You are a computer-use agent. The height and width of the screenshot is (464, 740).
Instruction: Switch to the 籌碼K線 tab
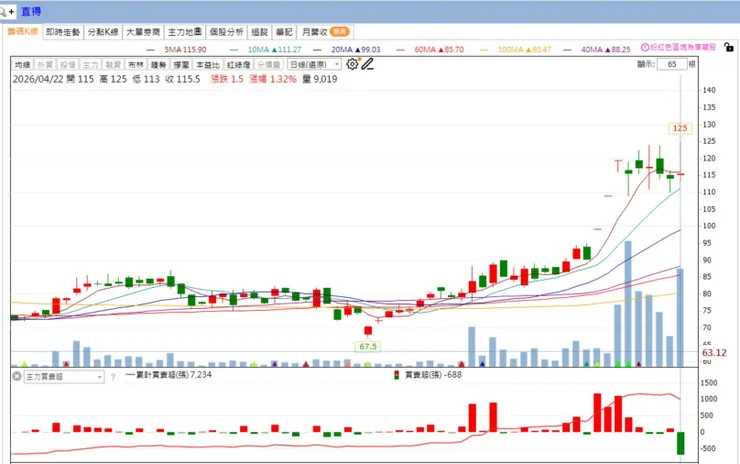tap(22, 32)
